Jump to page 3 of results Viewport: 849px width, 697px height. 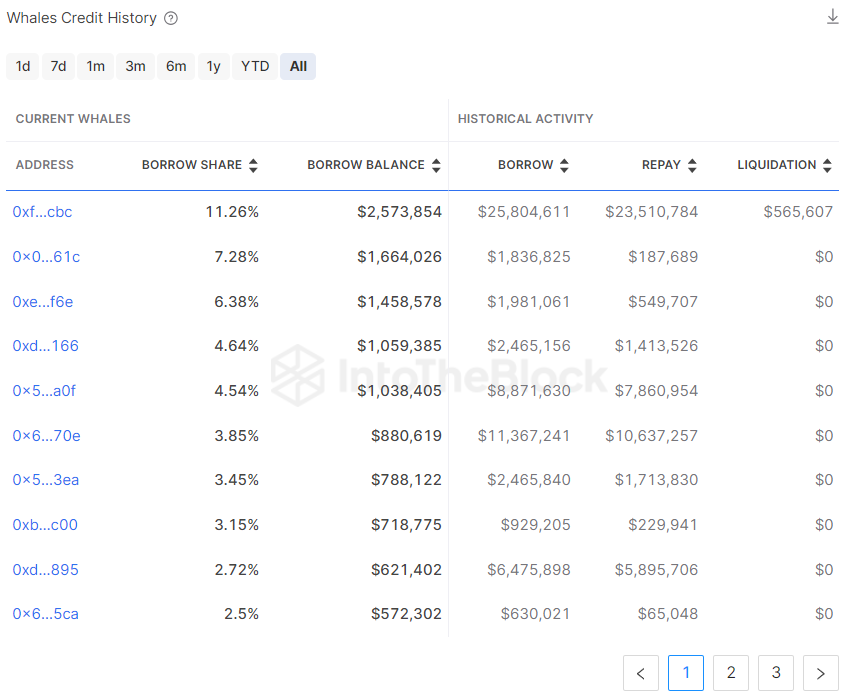(776, 673)
